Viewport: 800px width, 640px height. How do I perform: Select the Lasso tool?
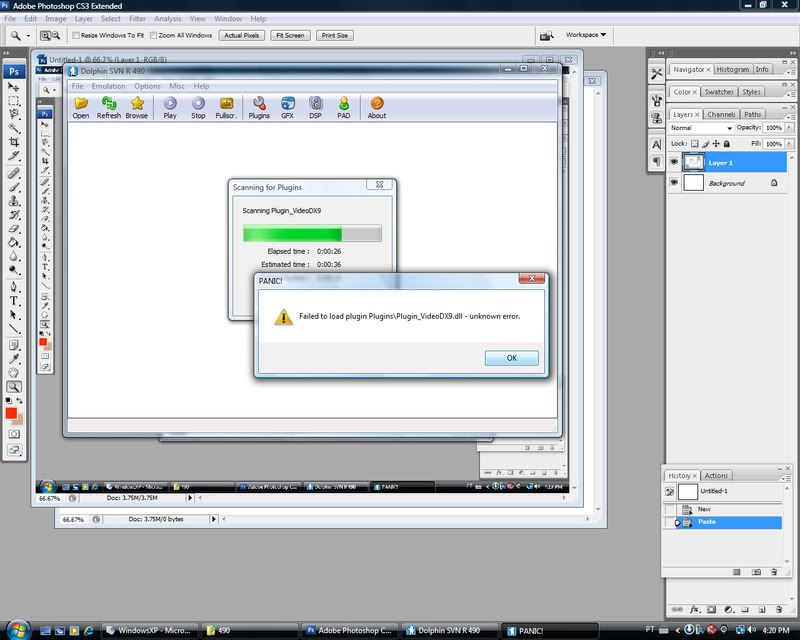[13, 114]
